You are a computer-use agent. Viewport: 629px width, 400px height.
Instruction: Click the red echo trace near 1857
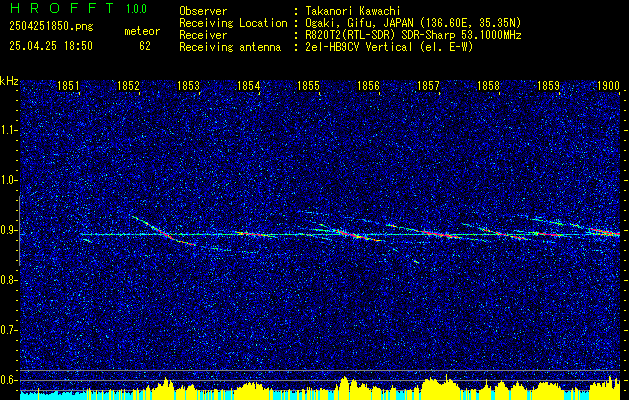441,234
